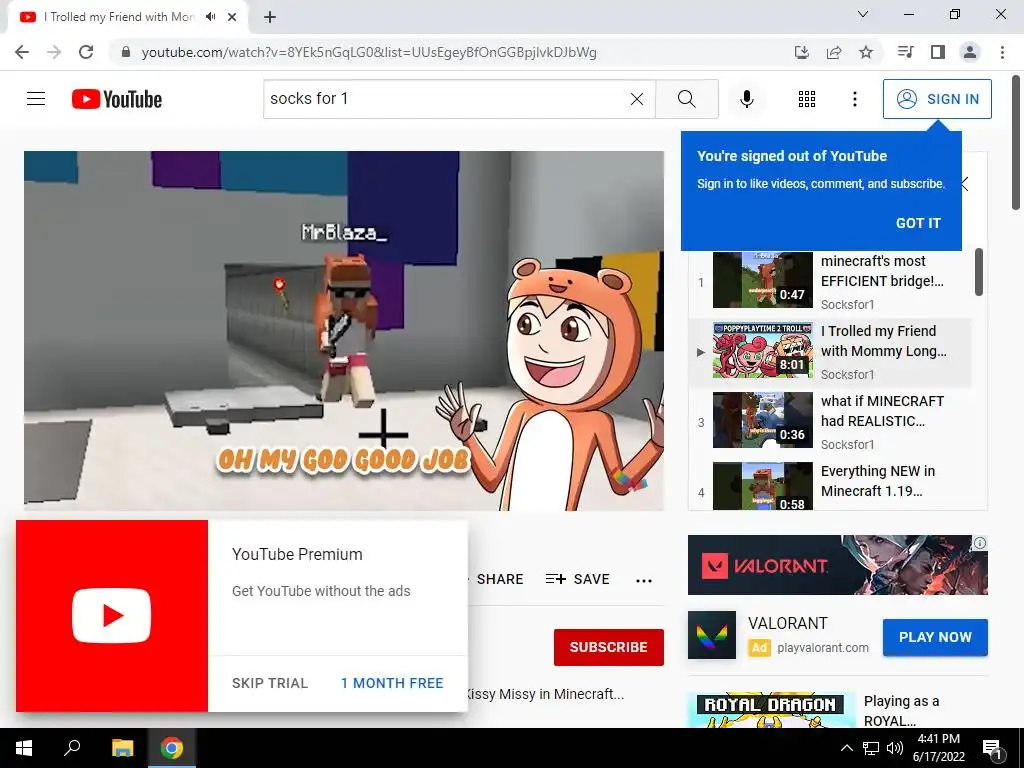Toggle Chrome side panel
This screenshot has width=1024, height=768.
pos(938,52)
